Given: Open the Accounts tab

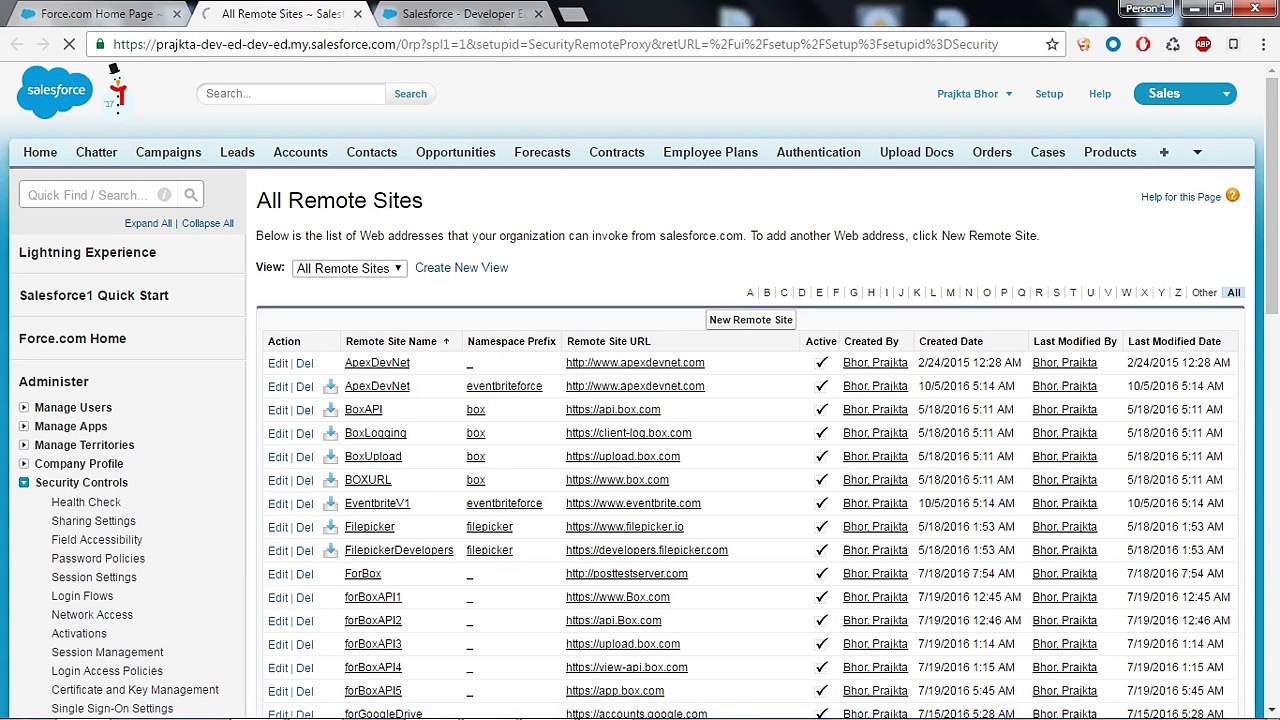Looking at the screenshot, I should tap(300, 152).
